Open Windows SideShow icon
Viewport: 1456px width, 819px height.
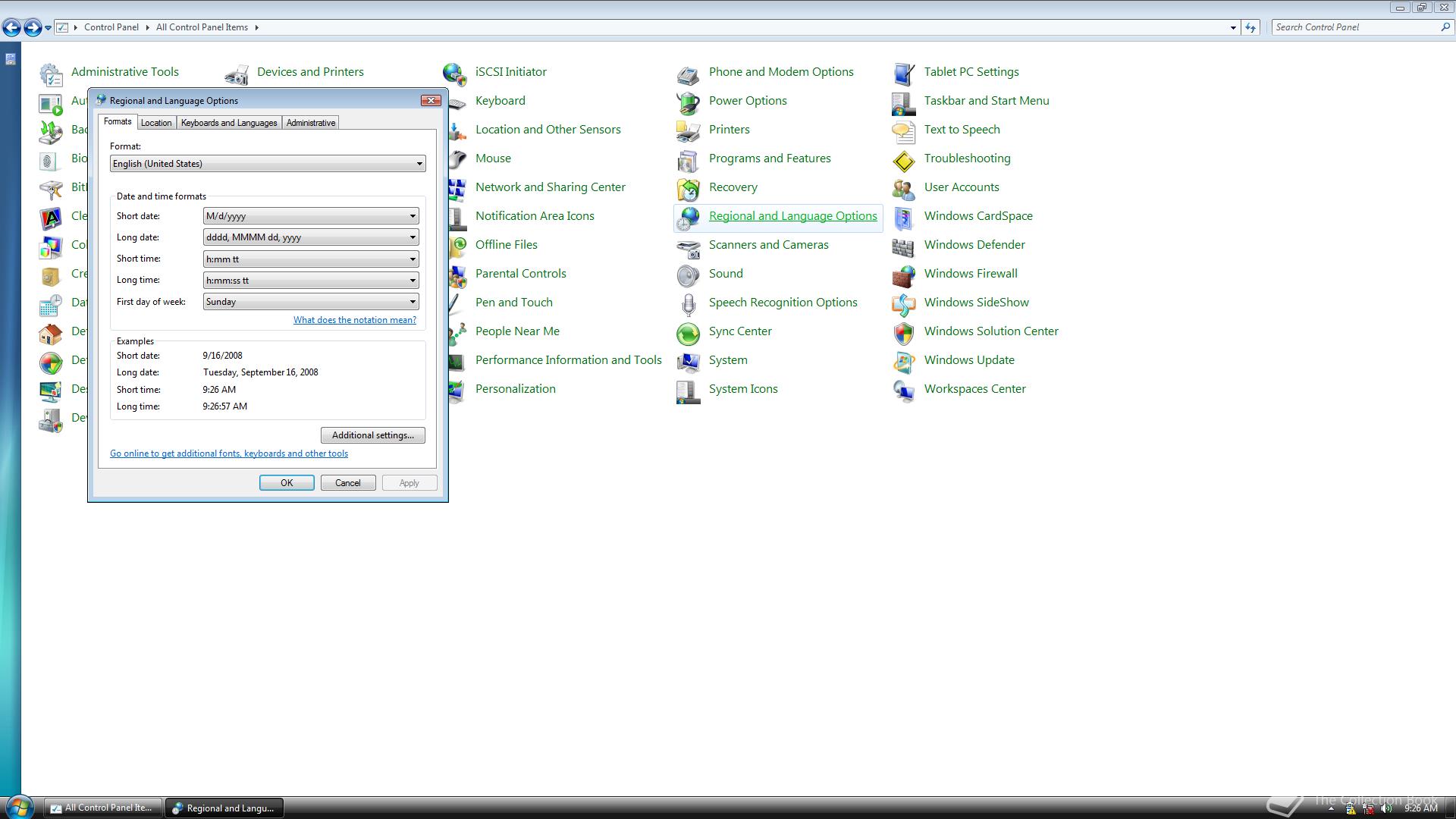904,304
